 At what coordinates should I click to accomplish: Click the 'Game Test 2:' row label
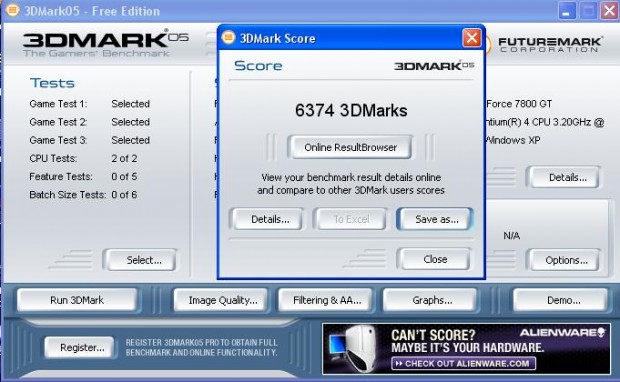point(58,122)
